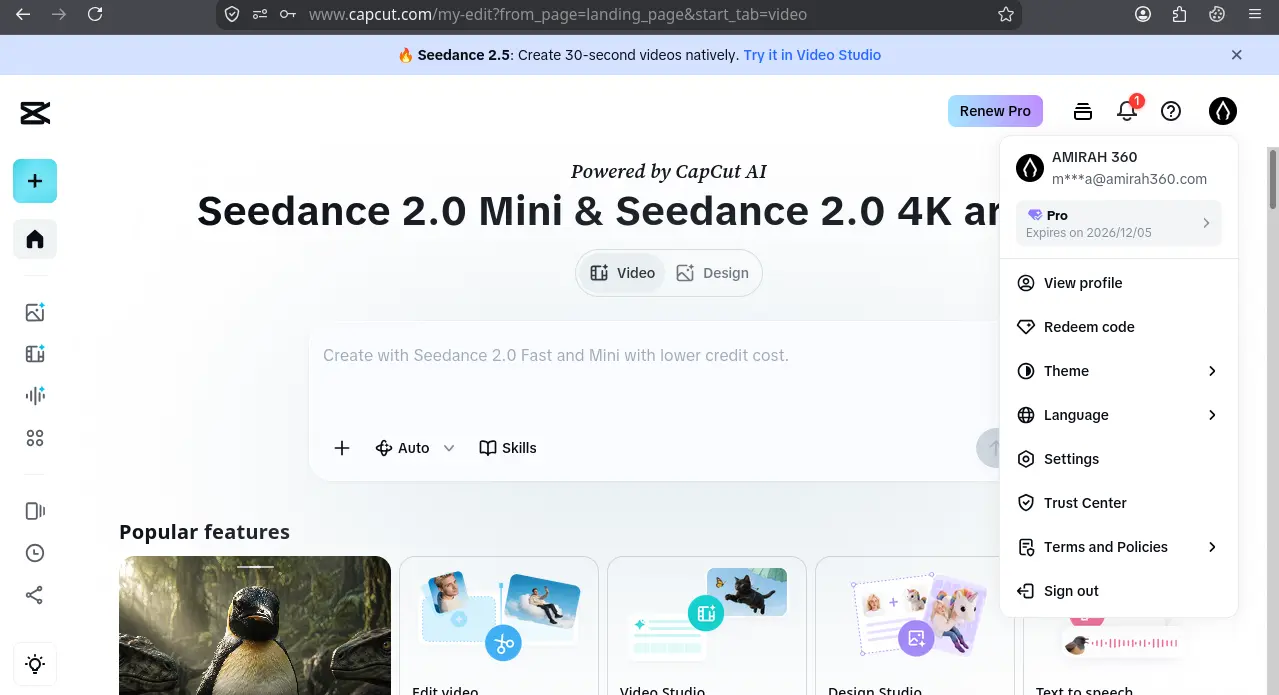The image size is (1279, 695).
Task: Open the storage stack icon in header
Action: pyautogui.click(x=1083, y=111)
